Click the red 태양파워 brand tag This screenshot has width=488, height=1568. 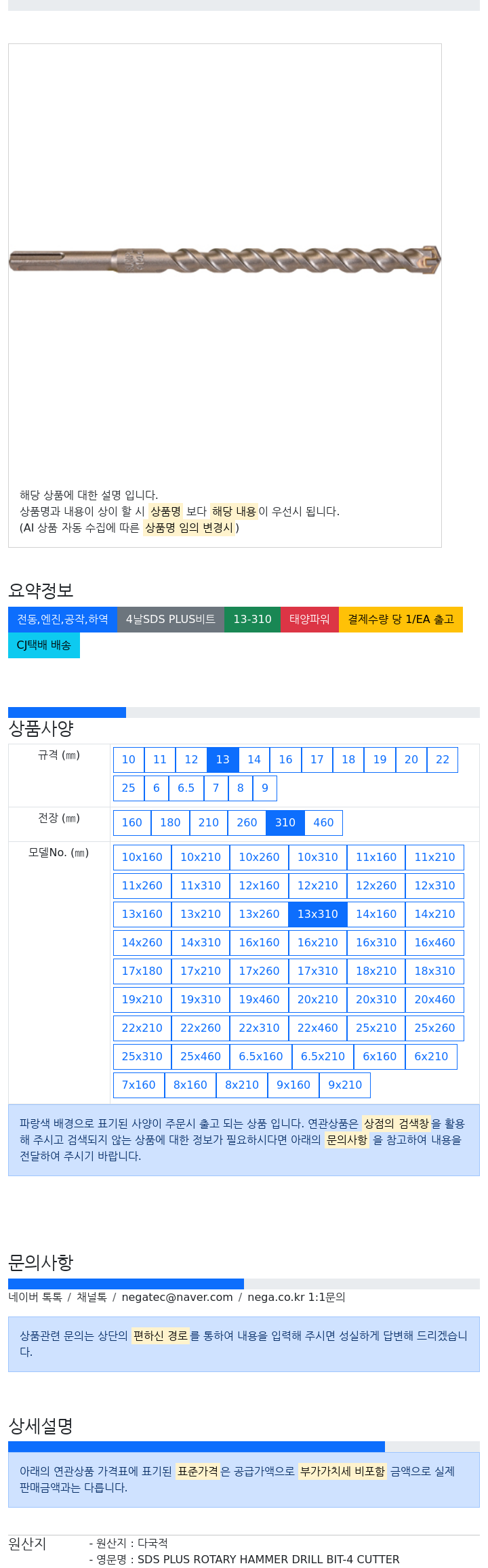coord(310,620)
